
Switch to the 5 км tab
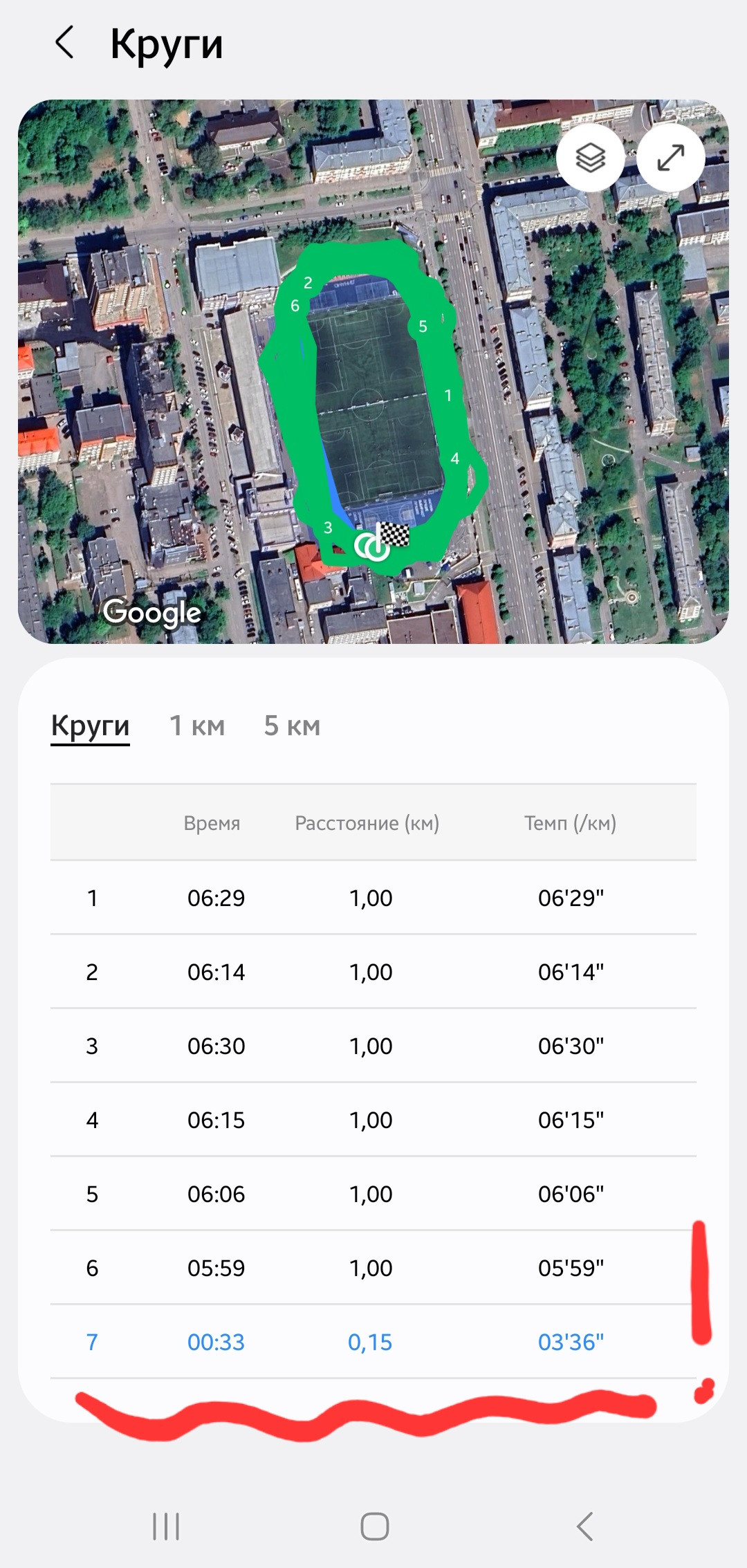(x=292, y=726)
